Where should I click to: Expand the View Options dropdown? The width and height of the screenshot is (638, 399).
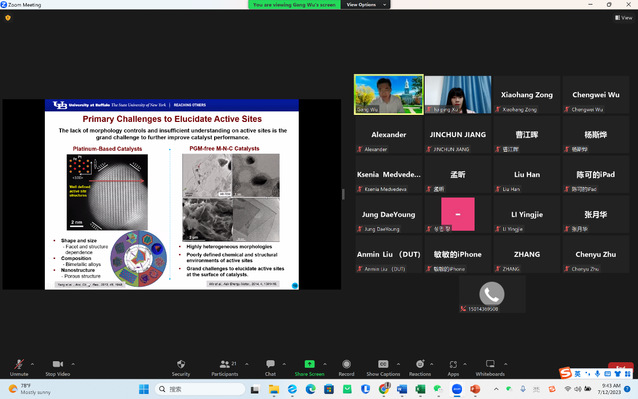(365, 5)
